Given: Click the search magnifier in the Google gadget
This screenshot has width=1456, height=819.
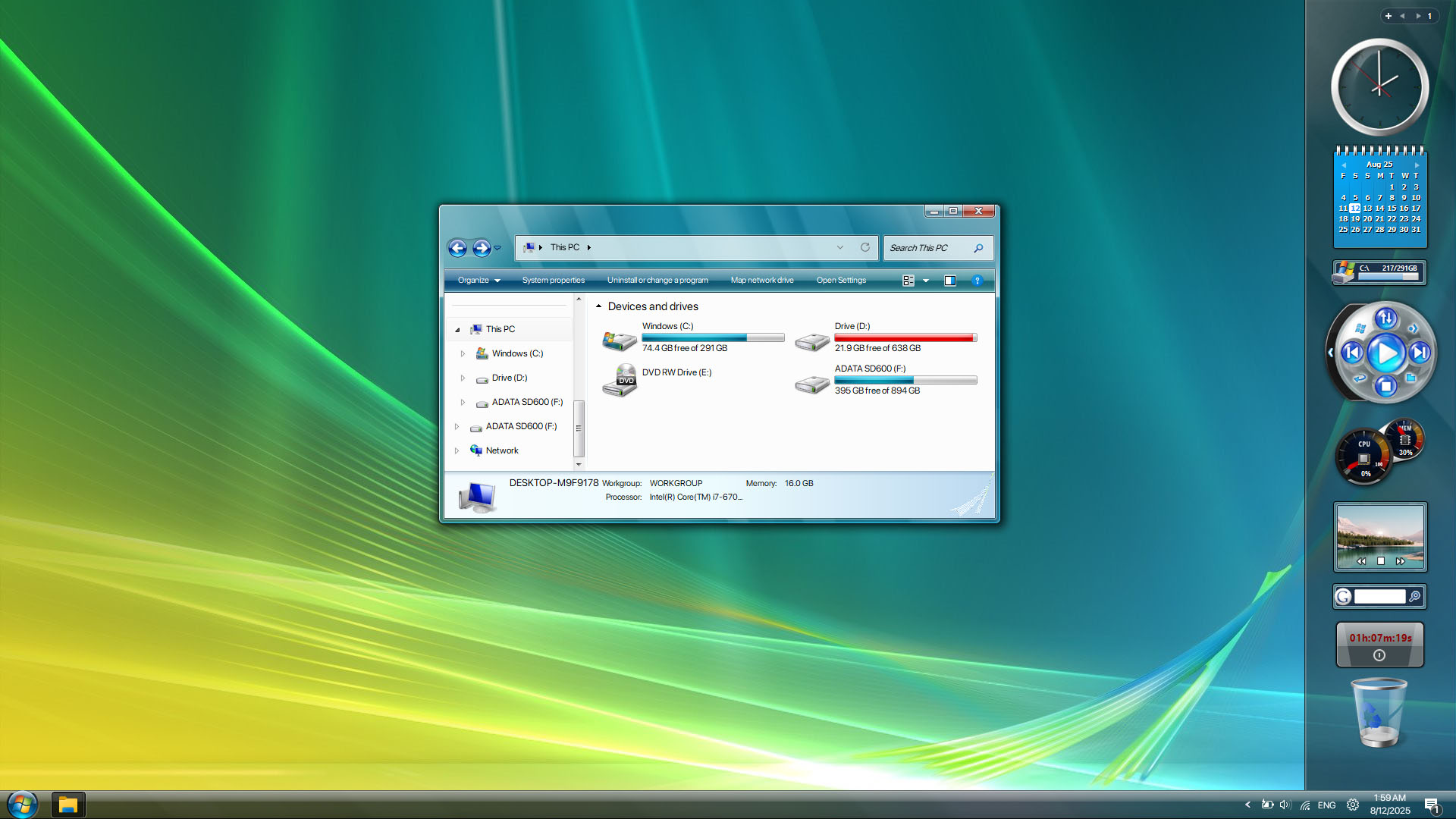Looking at the screenshot, I should [1414, 597].
